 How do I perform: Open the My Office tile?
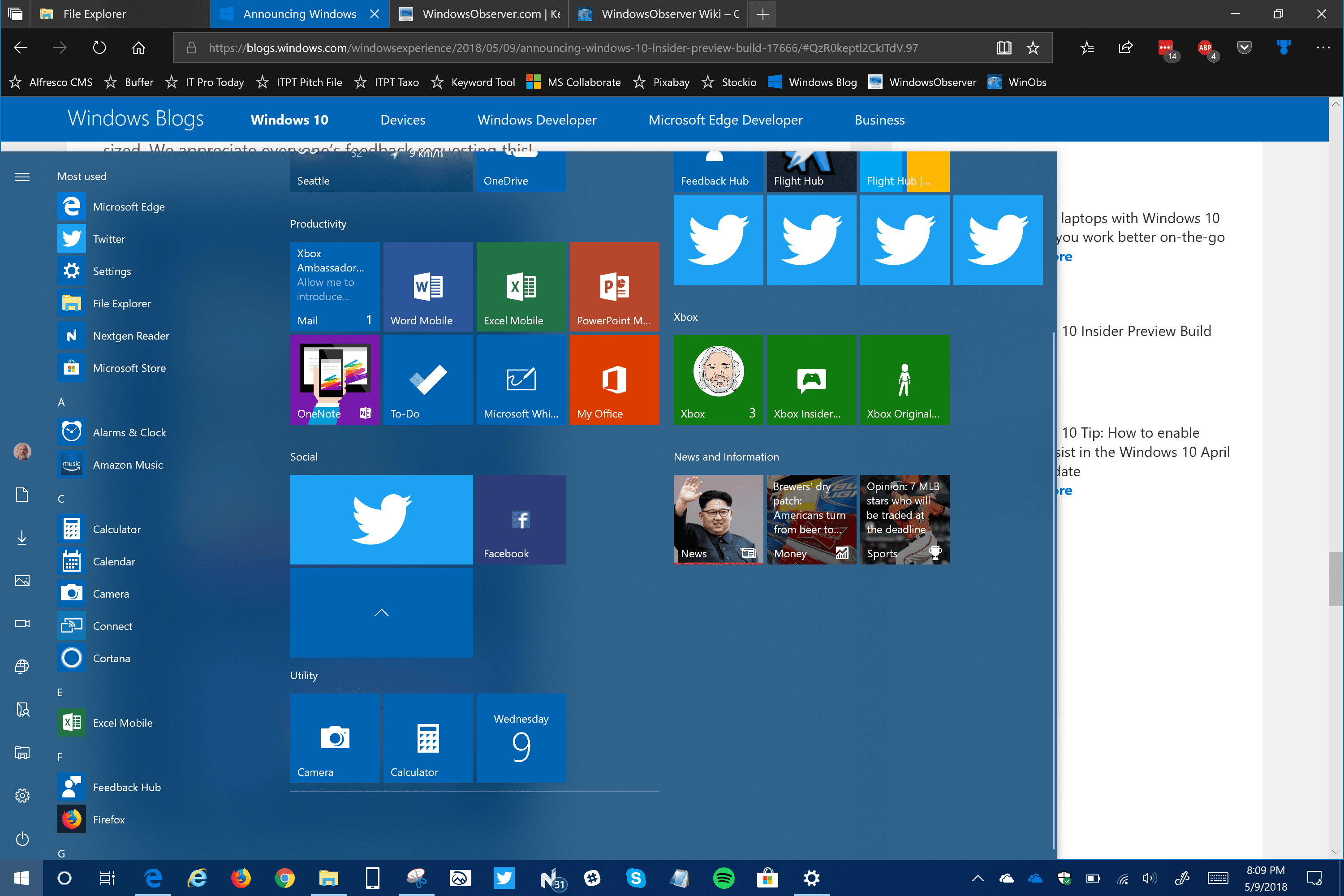[x=614, y=379]
